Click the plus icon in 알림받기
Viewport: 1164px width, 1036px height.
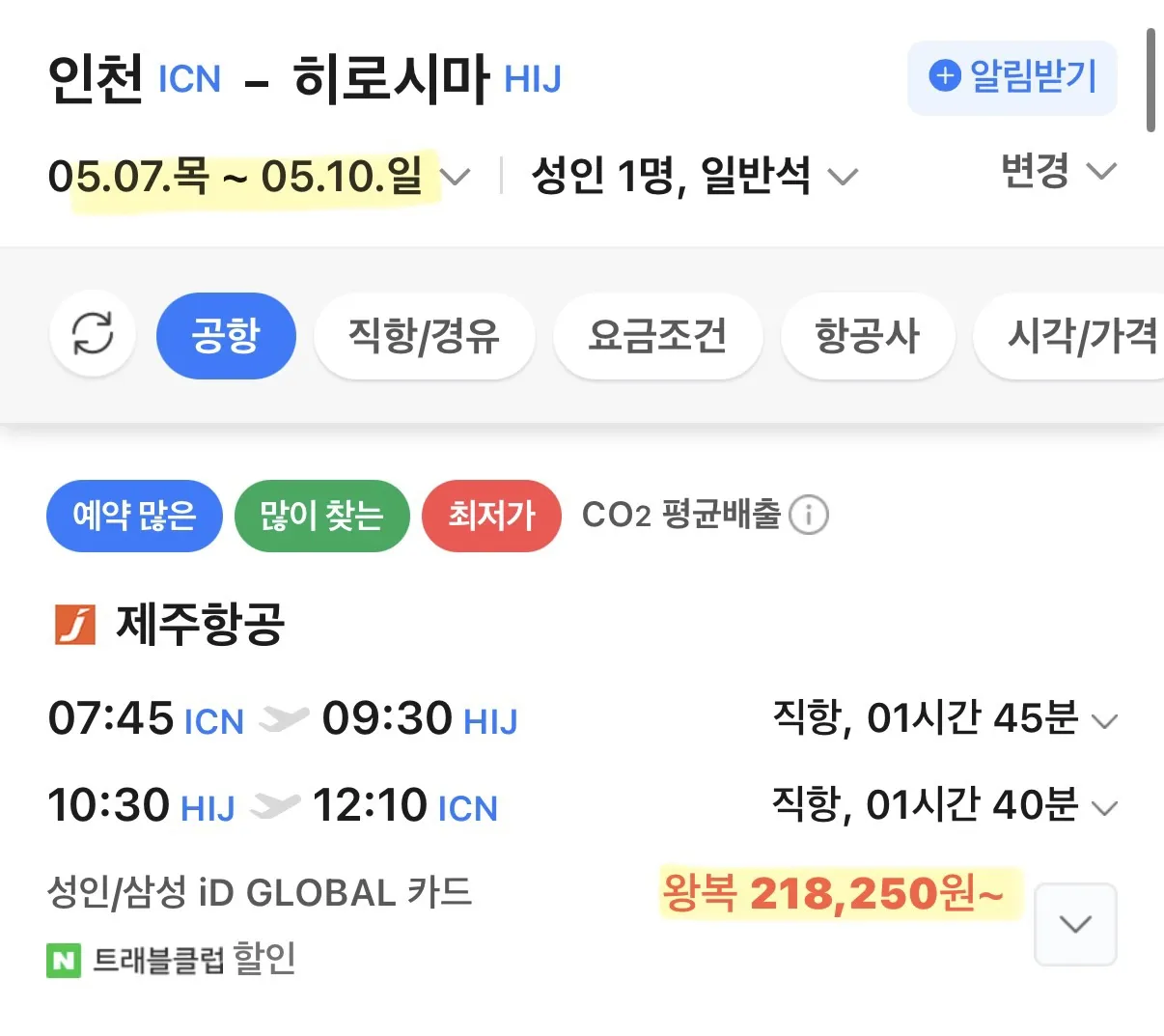(944, 76)
